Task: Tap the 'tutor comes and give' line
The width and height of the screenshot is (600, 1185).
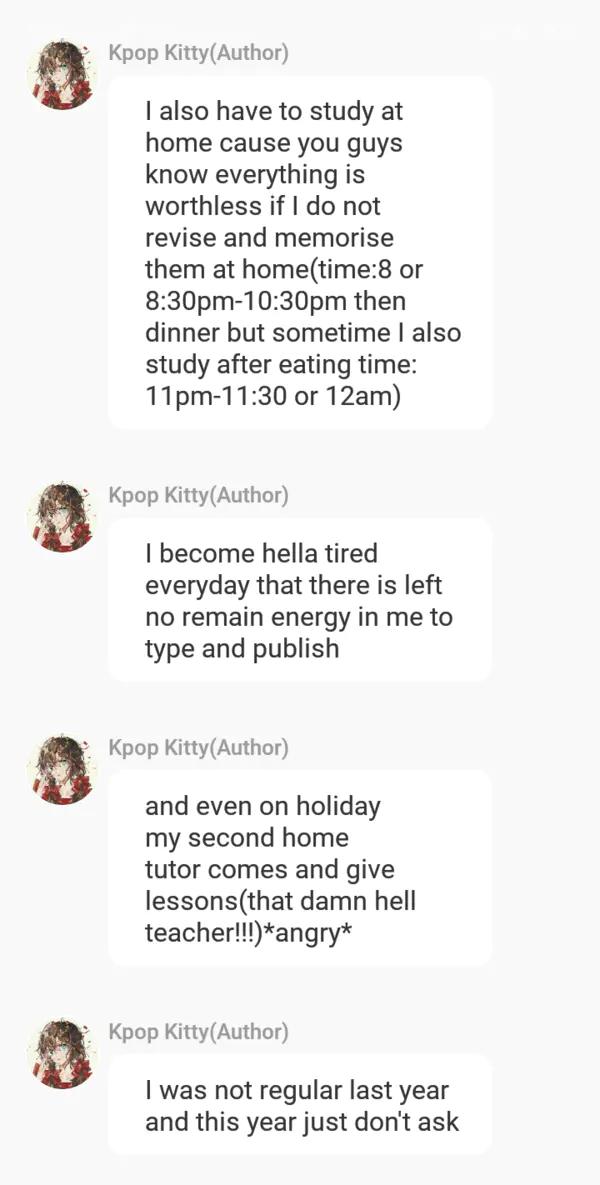Action: coord(269,869)
